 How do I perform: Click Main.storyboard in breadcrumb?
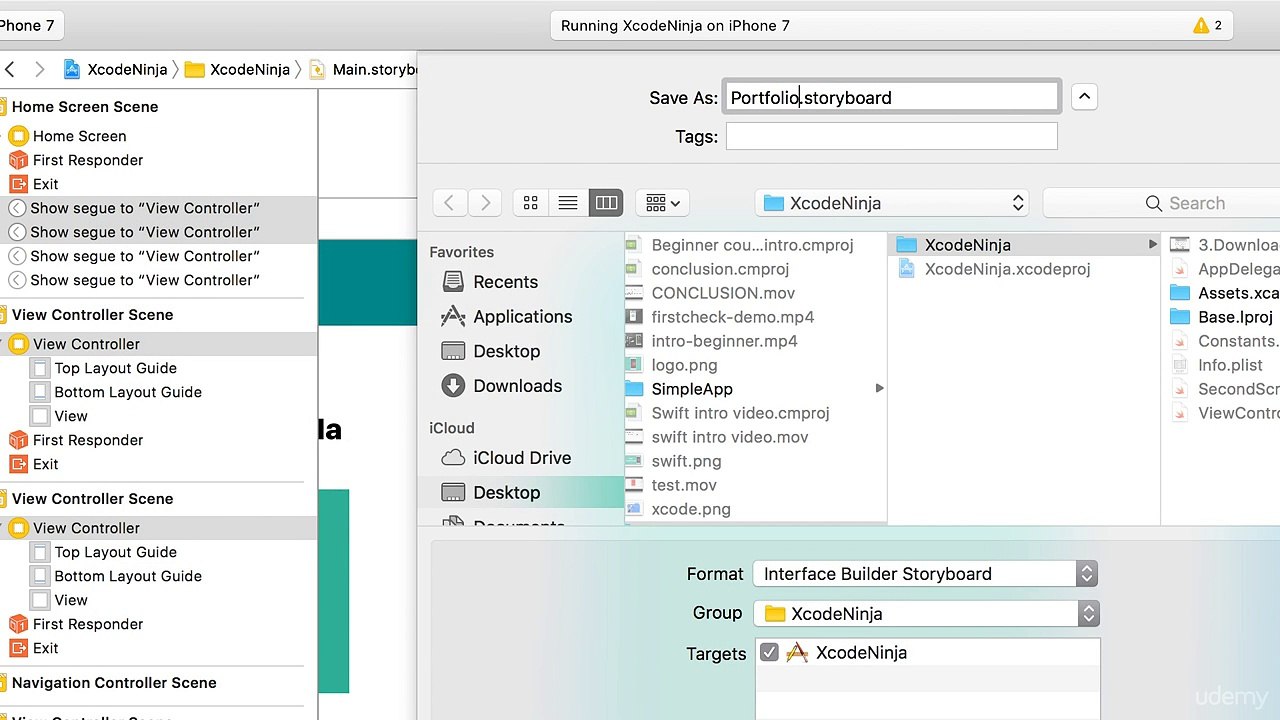tap(363, 69)
